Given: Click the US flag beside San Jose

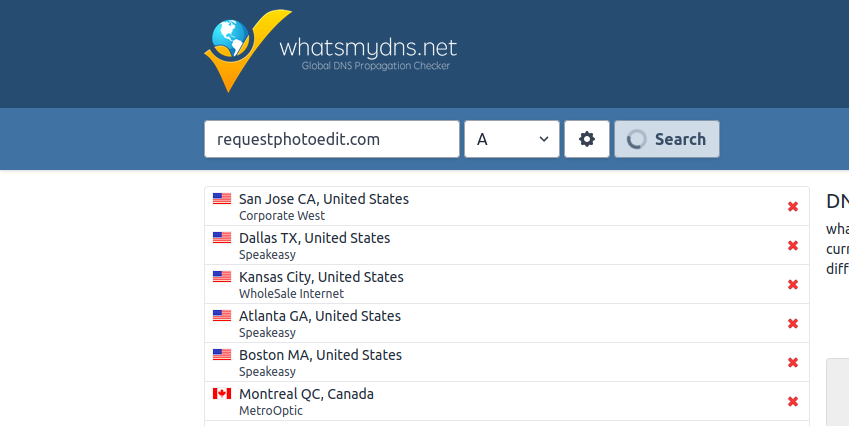Looking at the screenshot, I should tap(222, 199).
